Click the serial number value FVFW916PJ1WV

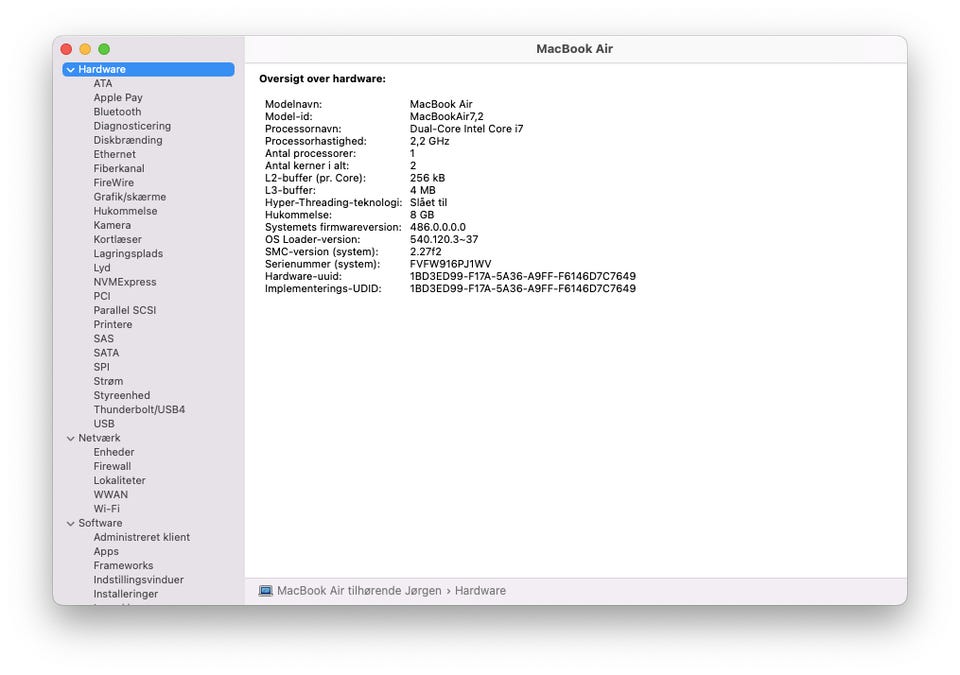450,264
